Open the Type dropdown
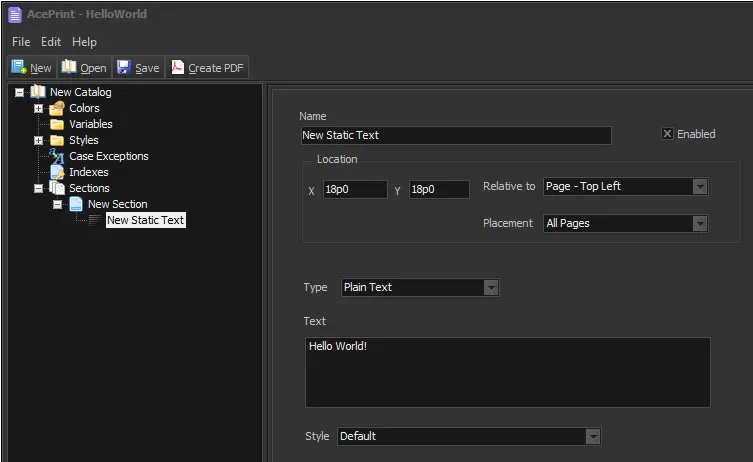Viewport: 753px width, 462px height. coord(490,288)
